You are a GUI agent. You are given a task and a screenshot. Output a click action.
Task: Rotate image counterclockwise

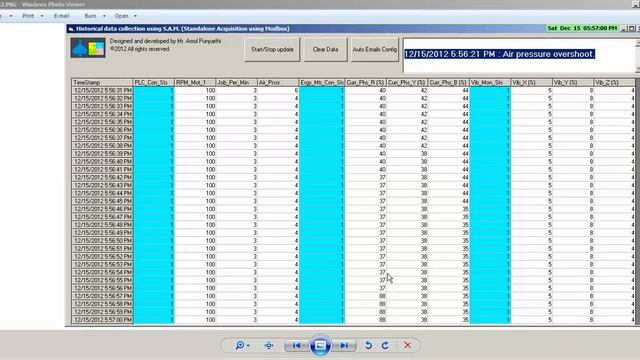(368, 345)
